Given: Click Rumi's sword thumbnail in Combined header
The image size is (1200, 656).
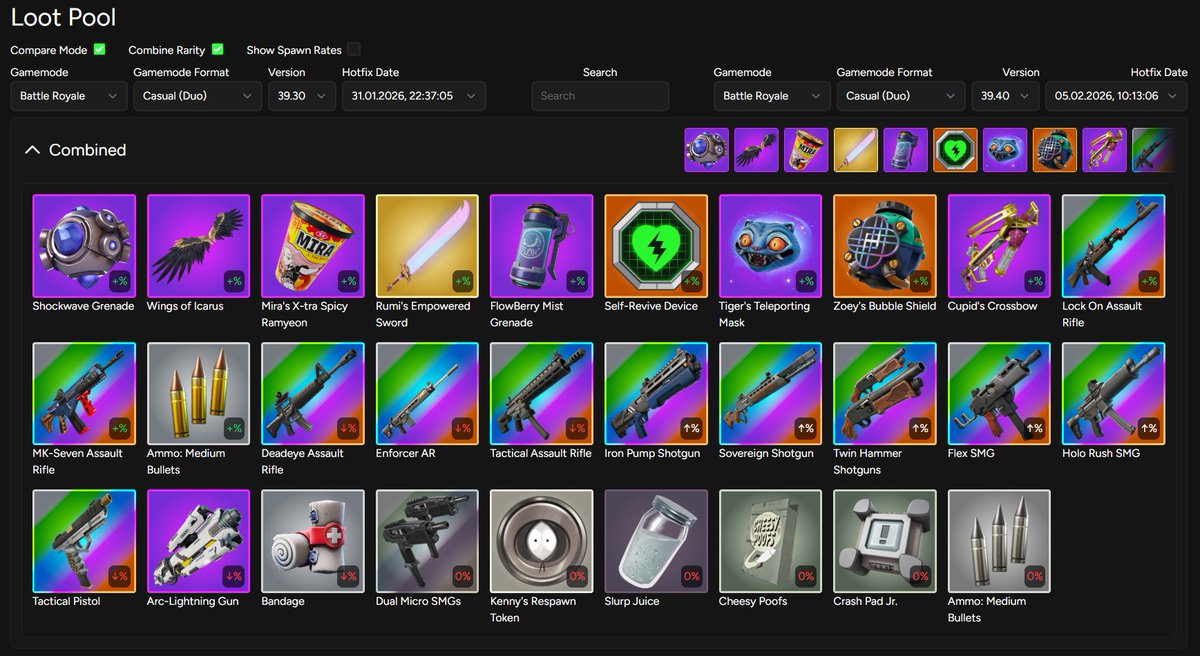Looking at the screenshot, I should tap(856, 150).
